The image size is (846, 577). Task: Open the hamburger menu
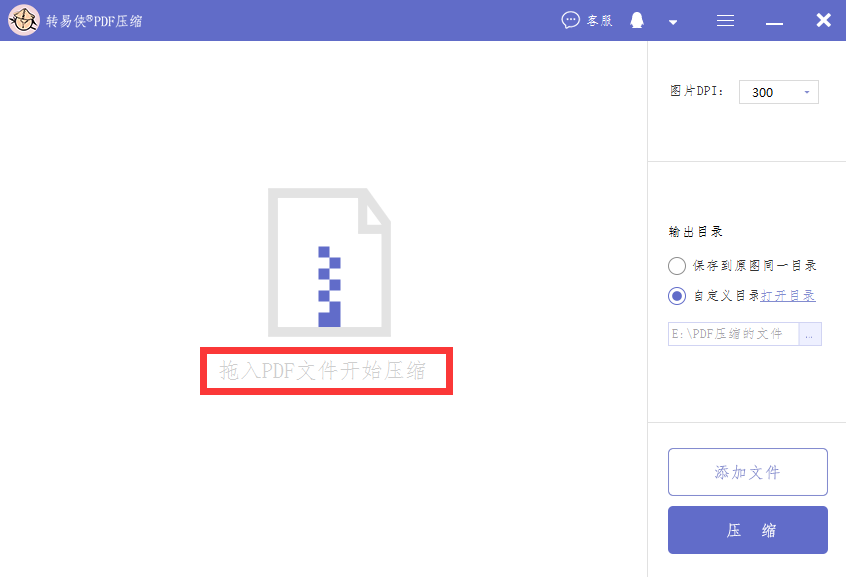[725, 21]
